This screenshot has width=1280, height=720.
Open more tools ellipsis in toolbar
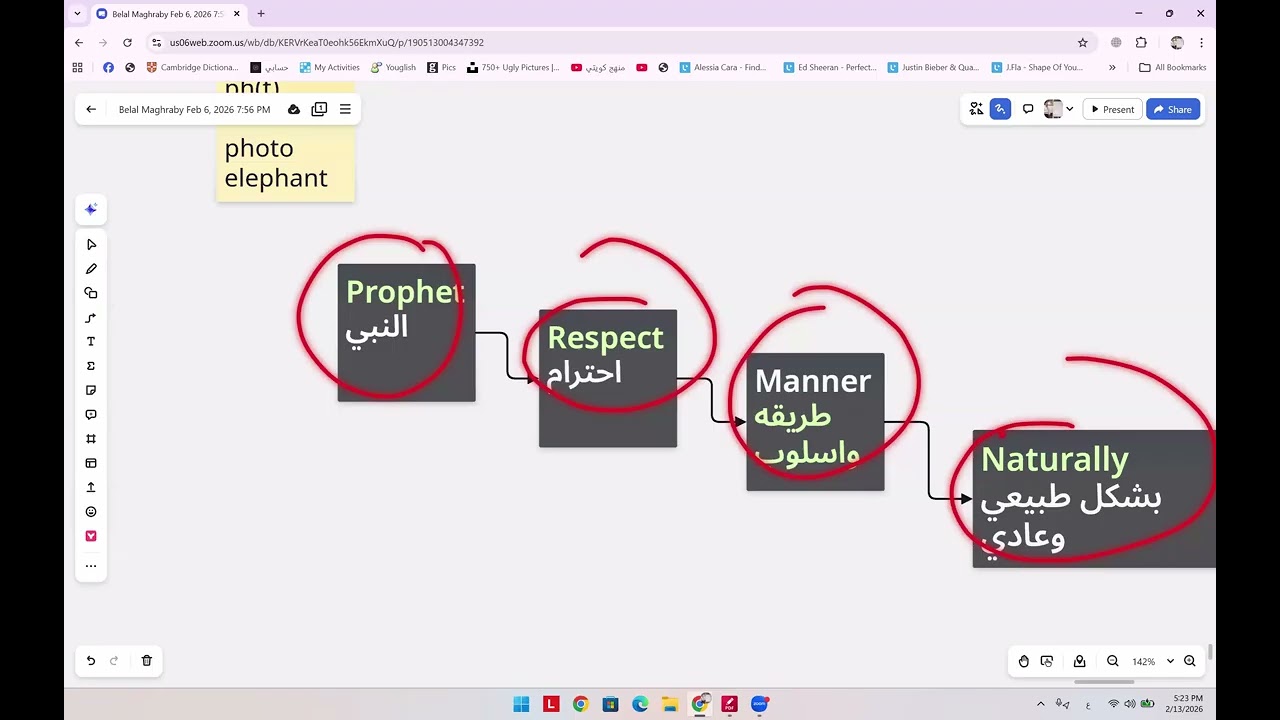coord(91,566)
